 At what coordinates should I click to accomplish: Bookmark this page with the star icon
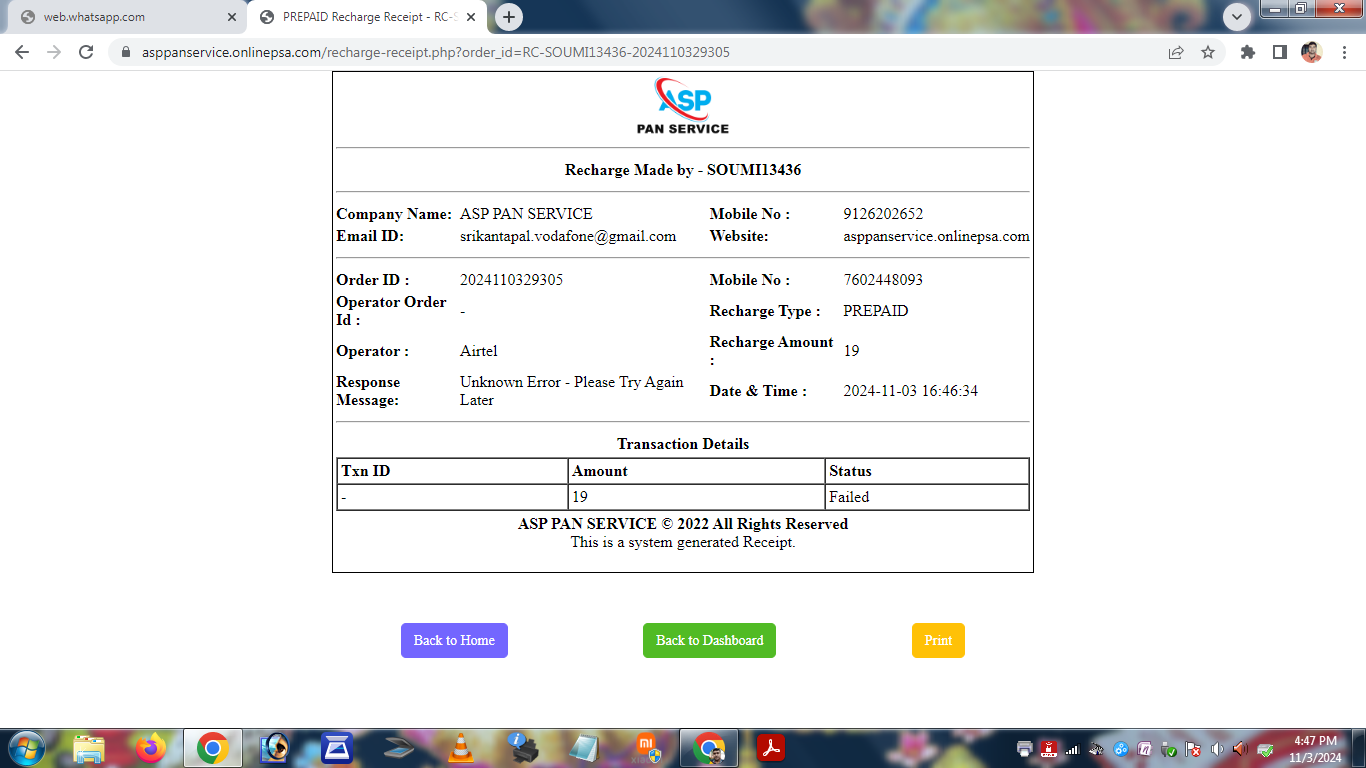[1208, 52]
